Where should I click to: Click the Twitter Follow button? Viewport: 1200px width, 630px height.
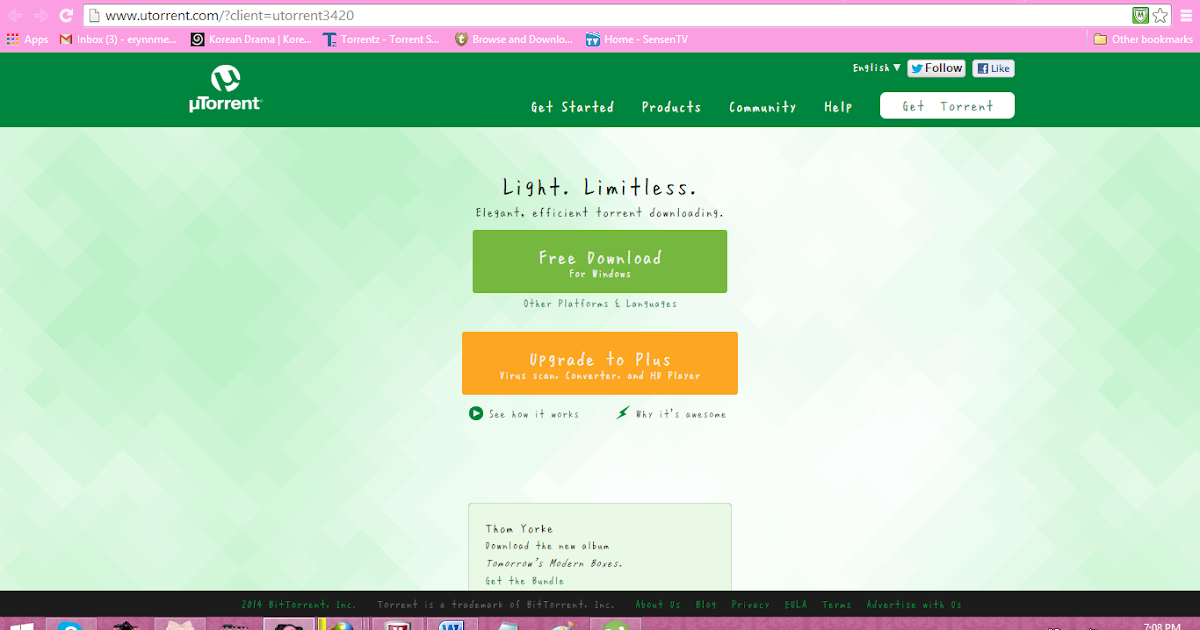(x=936, y=68)
